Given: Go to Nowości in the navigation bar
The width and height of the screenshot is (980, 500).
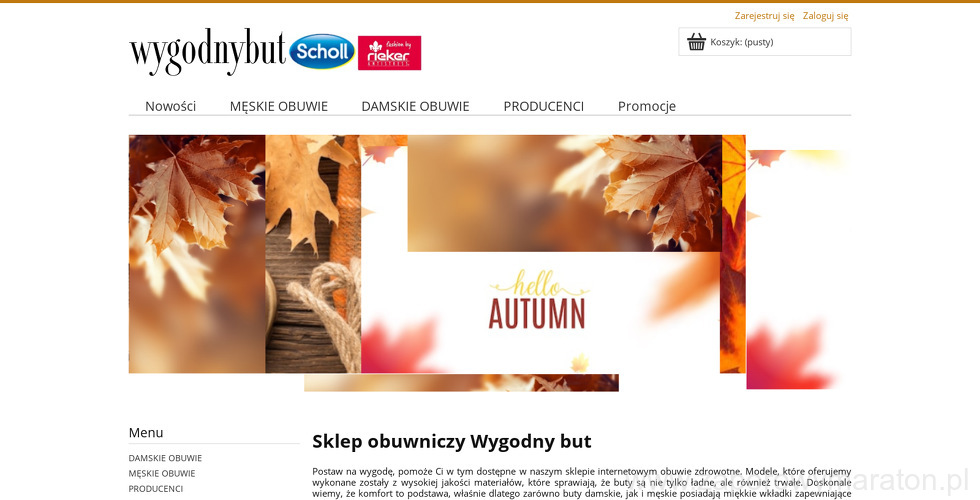Looking at the screenshot, I should tap(171, 106).
